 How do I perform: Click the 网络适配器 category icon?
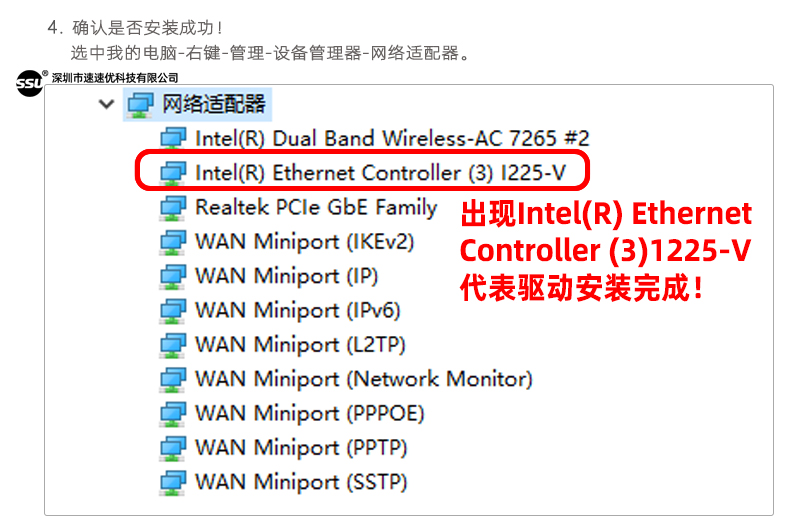click(141, 104)
